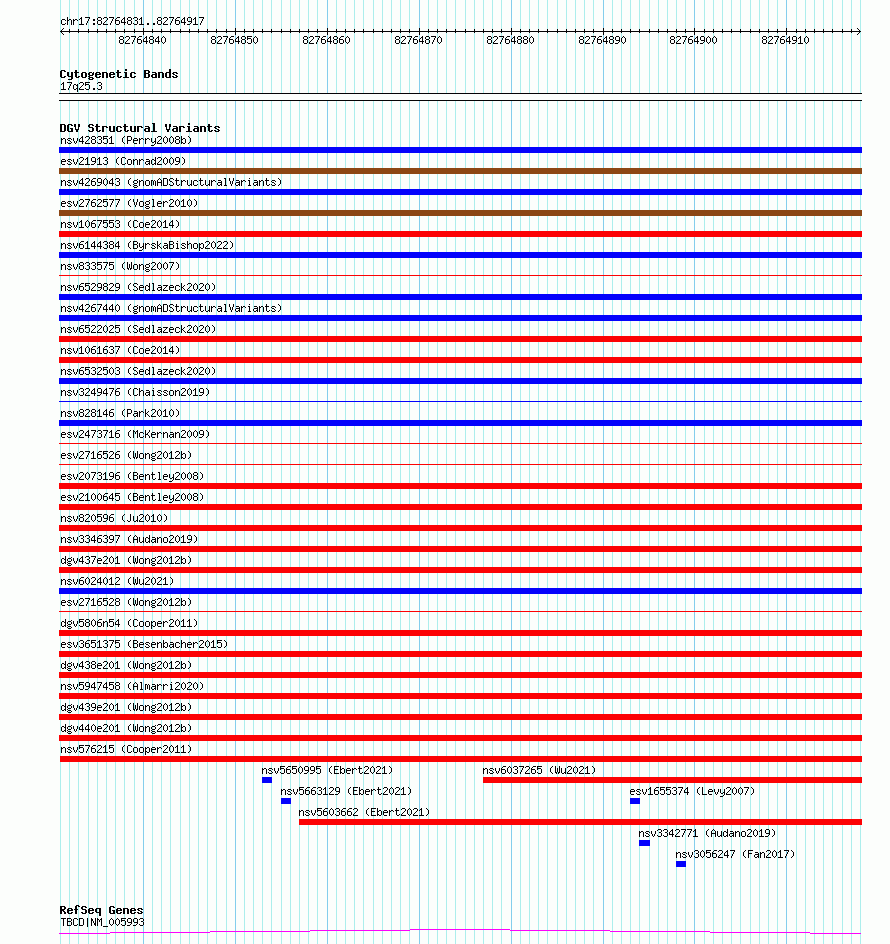890x944 pixels.
Task: Click the chr17:82764831..82764917 region label
Action: (x=132, y=21)
